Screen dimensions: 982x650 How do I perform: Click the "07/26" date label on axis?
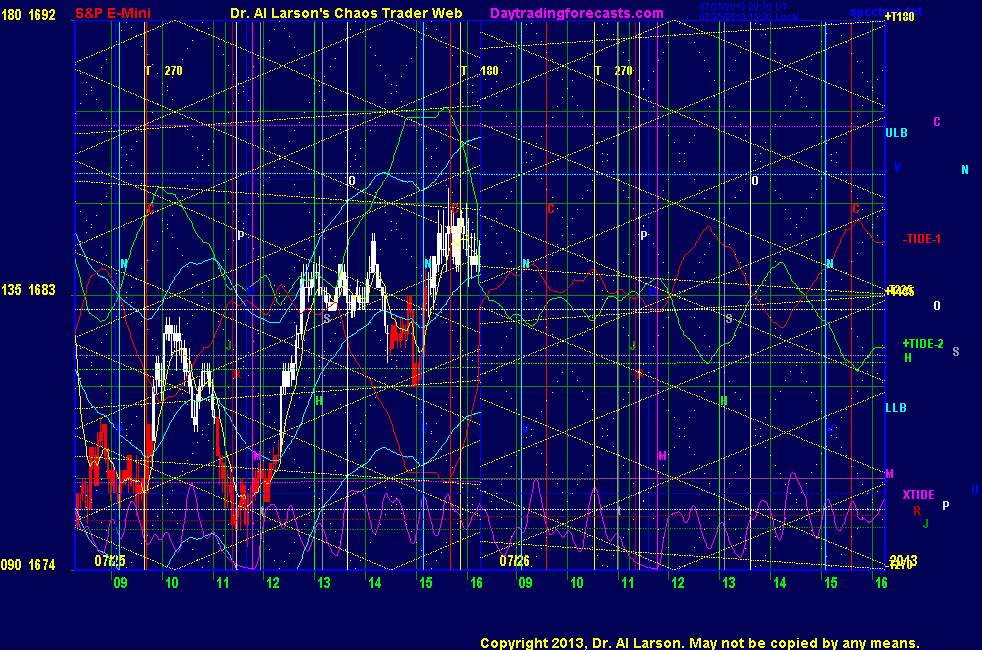pyautogui.click(x=514, y=560)
